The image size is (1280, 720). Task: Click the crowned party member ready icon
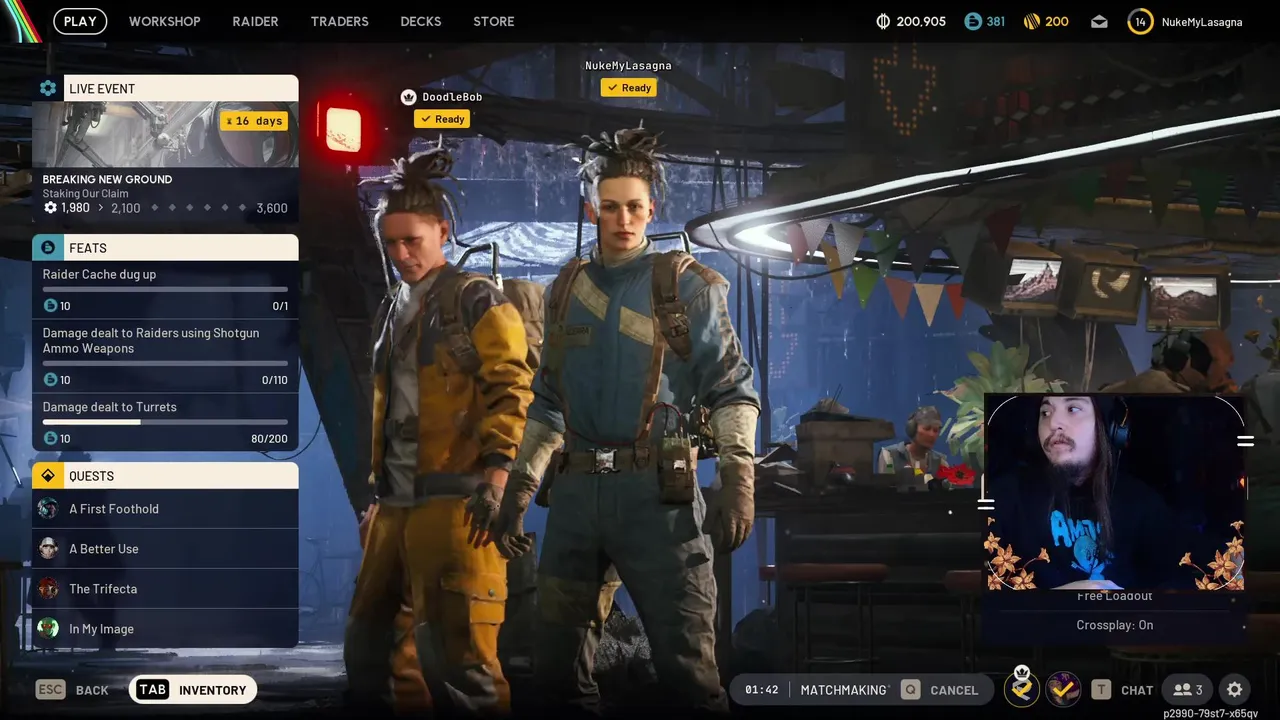point(1021,688)
